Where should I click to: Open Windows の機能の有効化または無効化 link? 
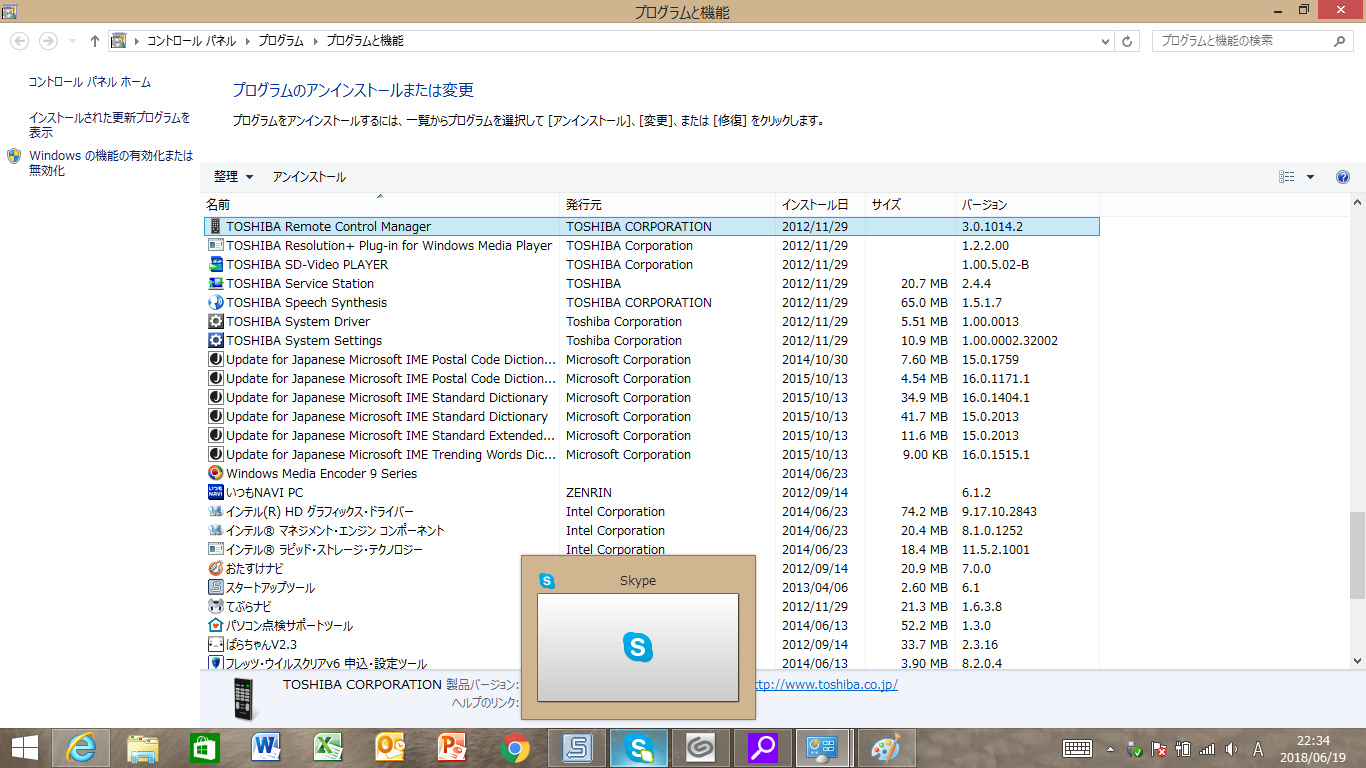[111, 163]
